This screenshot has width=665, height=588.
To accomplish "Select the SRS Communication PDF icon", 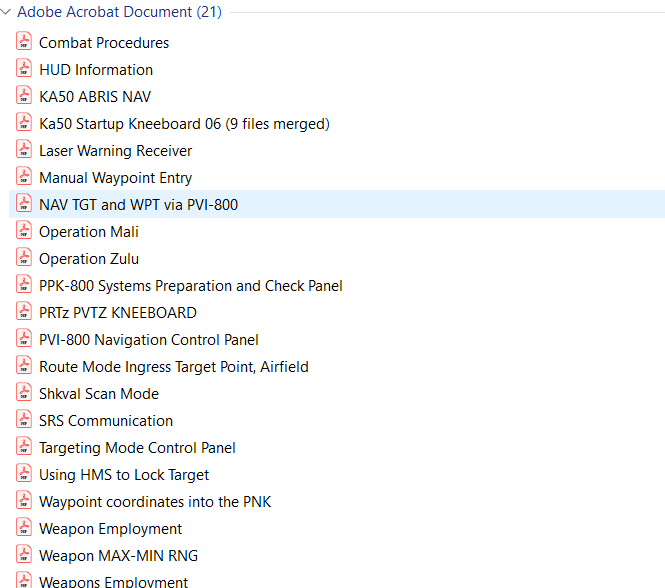I will (x=24, y=420).
